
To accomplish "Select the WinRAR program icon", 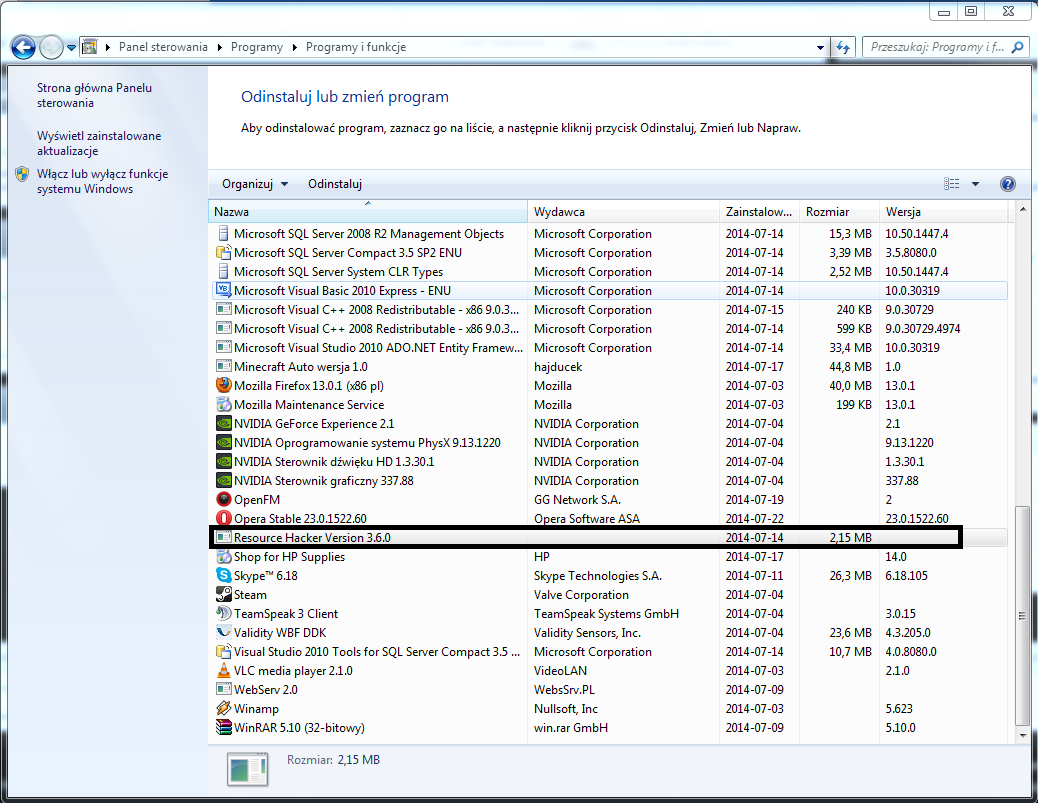I will tap(224, 728).
